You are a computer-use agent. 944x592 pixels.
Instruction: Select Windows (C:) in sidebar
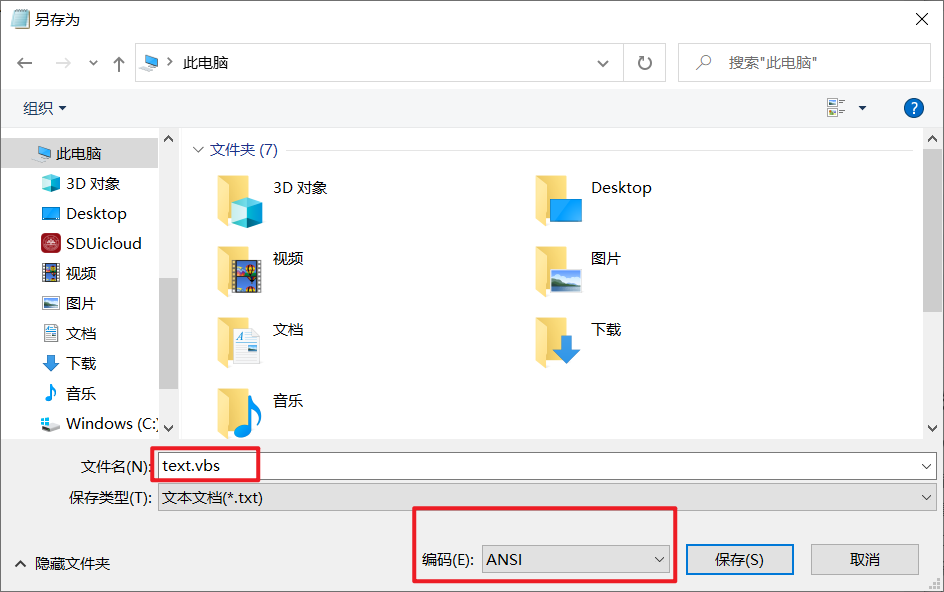click(98, 423)
